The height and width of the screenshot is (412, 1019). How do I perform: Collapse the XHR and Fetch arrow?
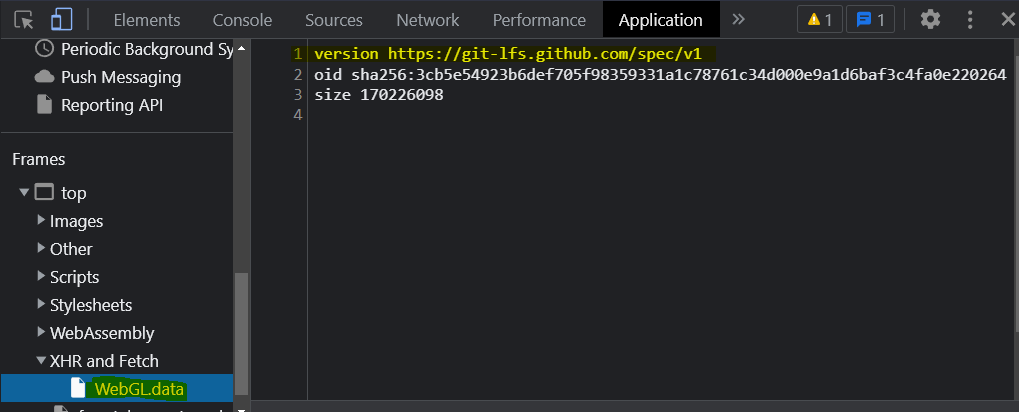click(x=42, y=361)
